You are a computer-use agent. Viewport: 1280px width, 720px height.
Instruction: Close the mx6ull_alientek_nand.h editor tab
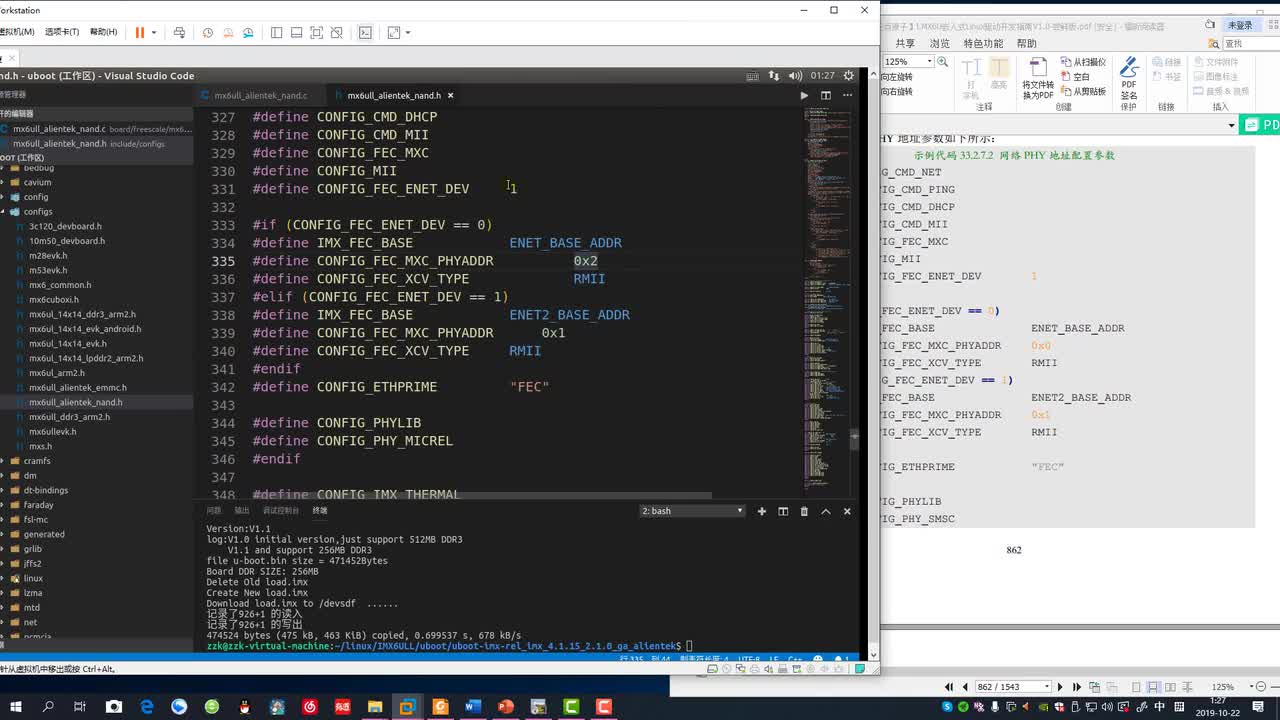450,95
